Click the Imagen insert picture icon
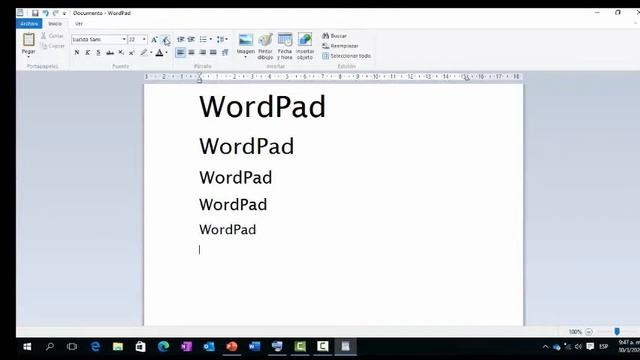This screenshot has height=360, width=640. tap(246, 40)
